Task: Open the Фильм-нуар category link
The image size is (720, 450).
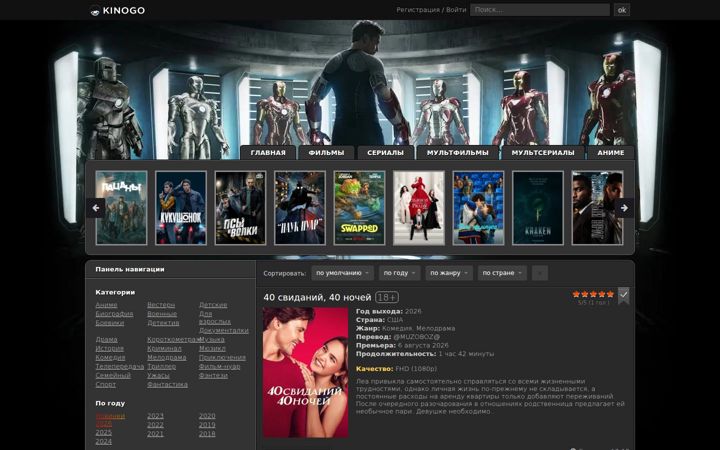Action: [219, 366]
